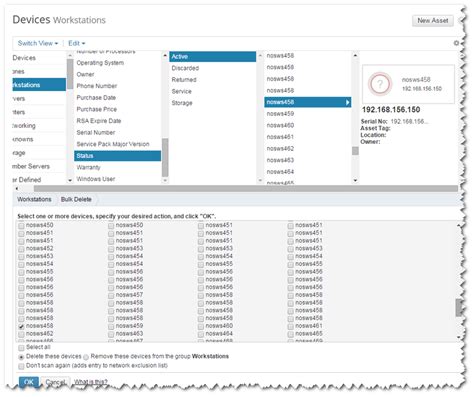Select Owner property

point(85,74)
